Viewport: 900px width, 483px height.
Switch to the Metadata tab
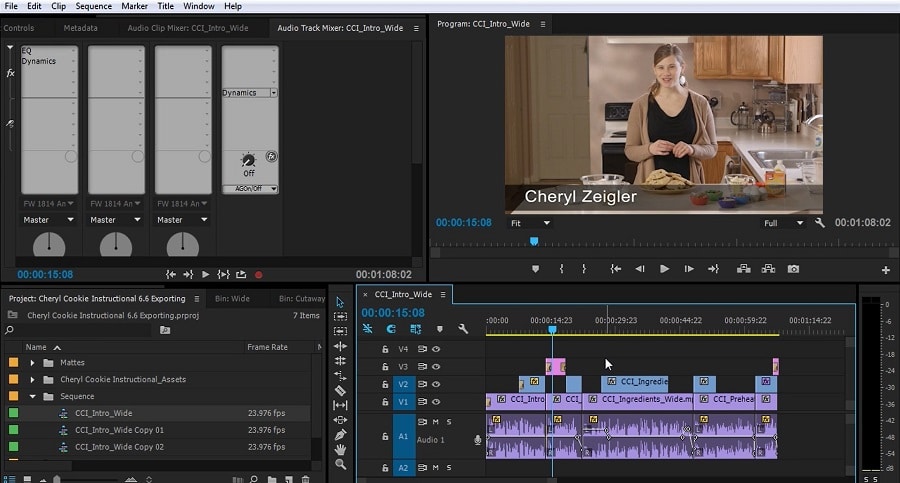(x=80, y=28)
